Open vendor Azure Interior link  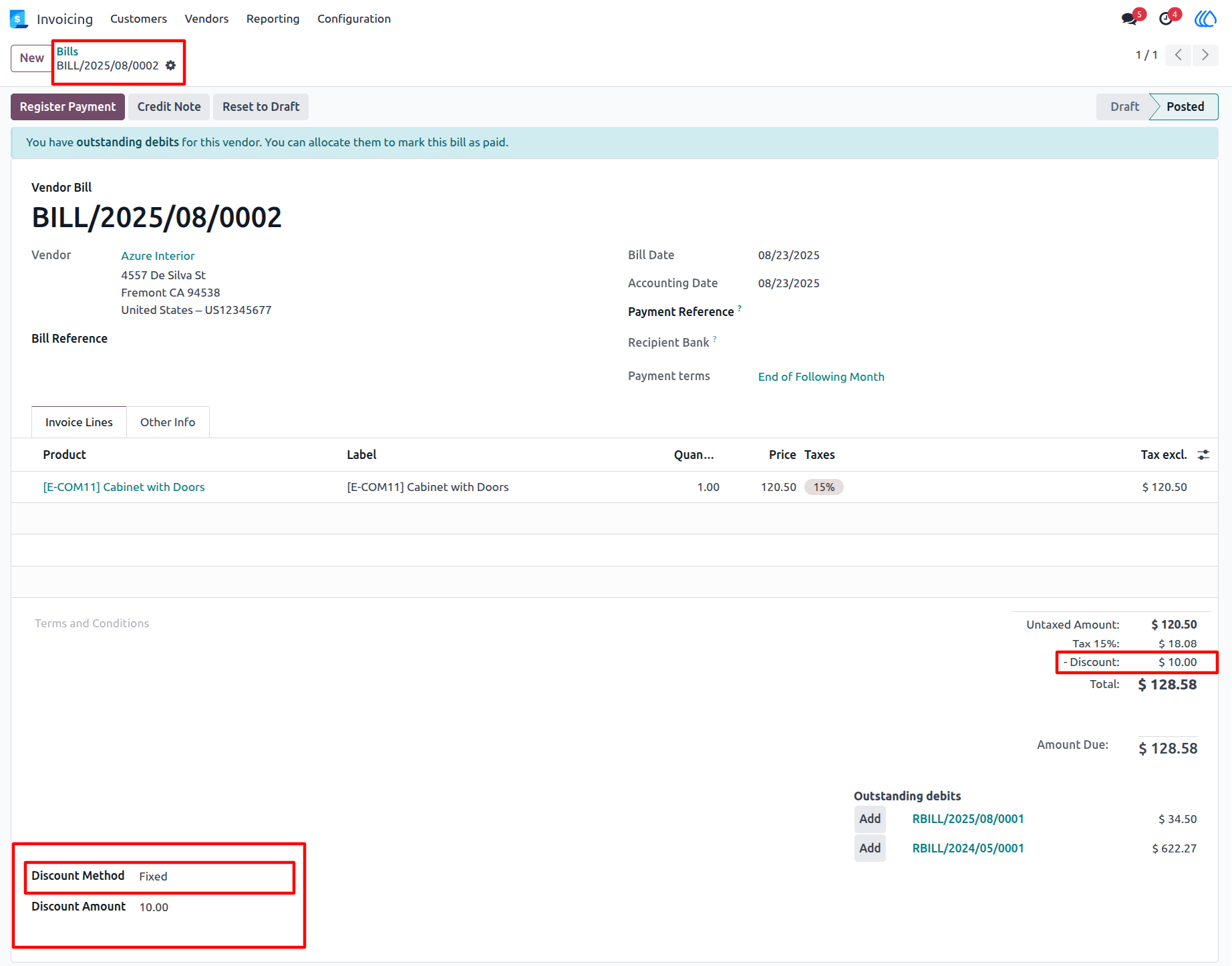click(x=158, y=256)
